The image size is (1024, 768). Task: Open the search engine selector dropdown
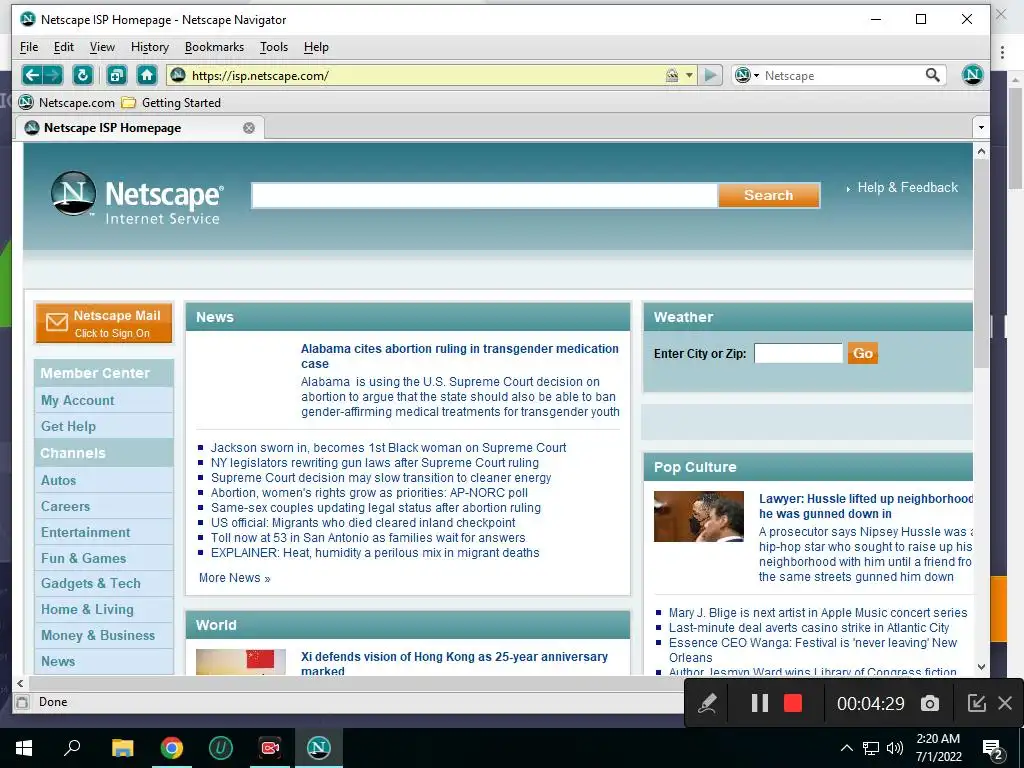(x=747, y=76)
